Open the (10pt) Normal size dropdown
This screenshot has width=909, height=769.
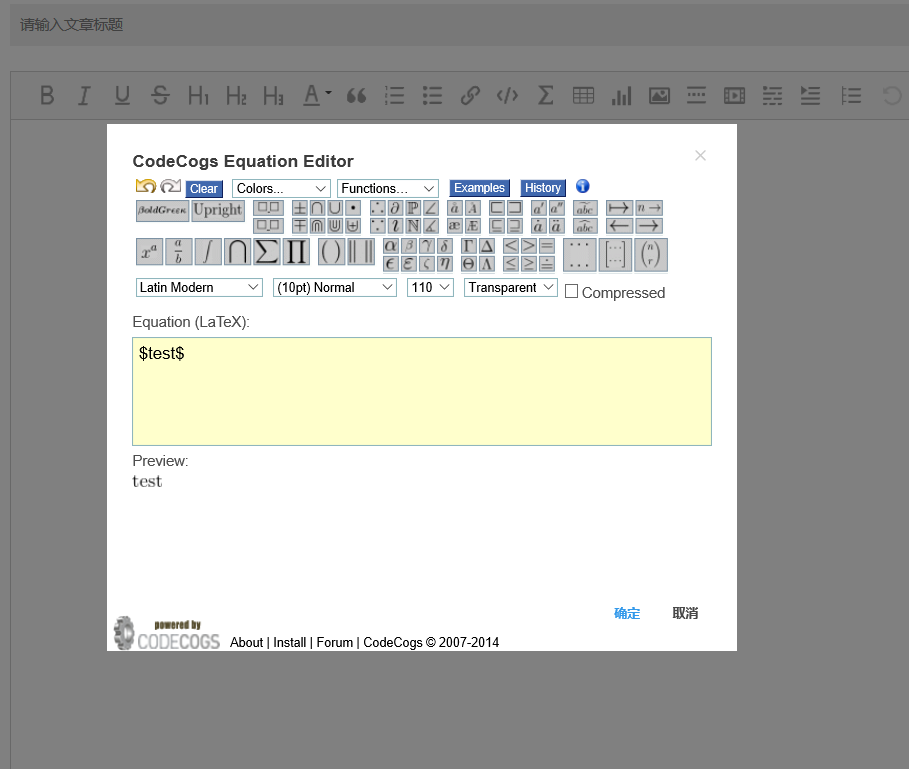point(334,287)
